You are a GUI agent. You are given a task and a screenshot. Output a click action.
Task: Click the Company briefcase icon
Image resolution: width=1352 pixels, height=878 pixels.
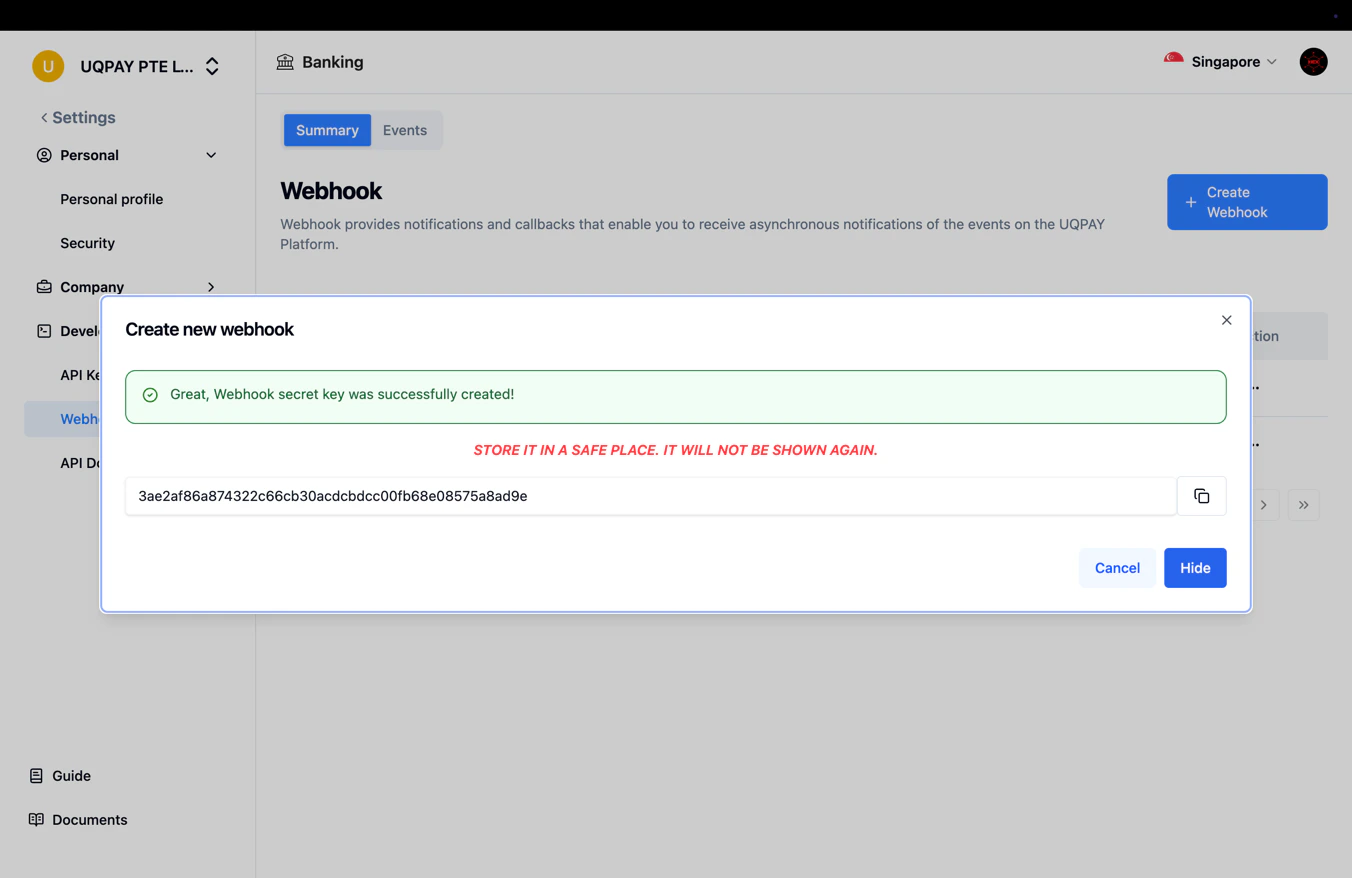coord(44,286)
